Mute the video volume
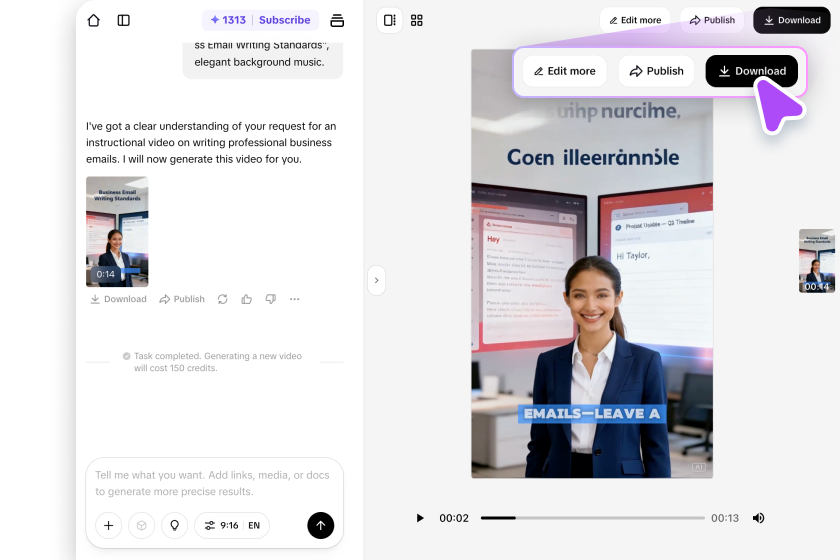The width and height of the screenshot is (840, 560). click(758, 518)
